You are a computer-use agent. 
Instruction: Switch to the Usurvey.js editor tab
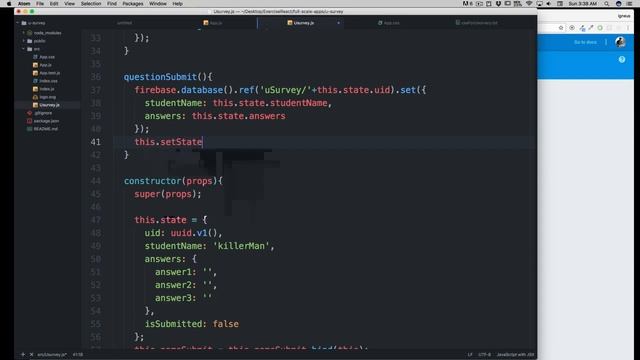(300, 23)
